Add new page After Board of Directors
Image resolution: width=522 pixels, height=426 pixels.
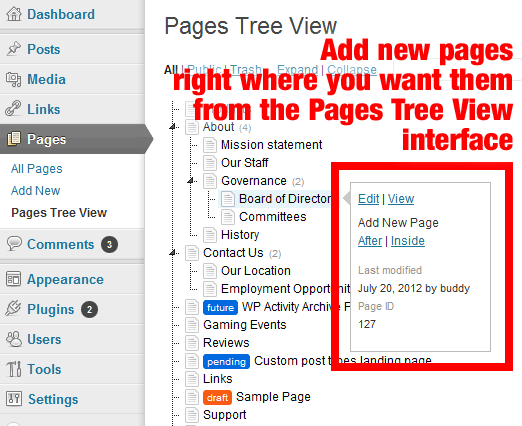[x=370, y=241]
